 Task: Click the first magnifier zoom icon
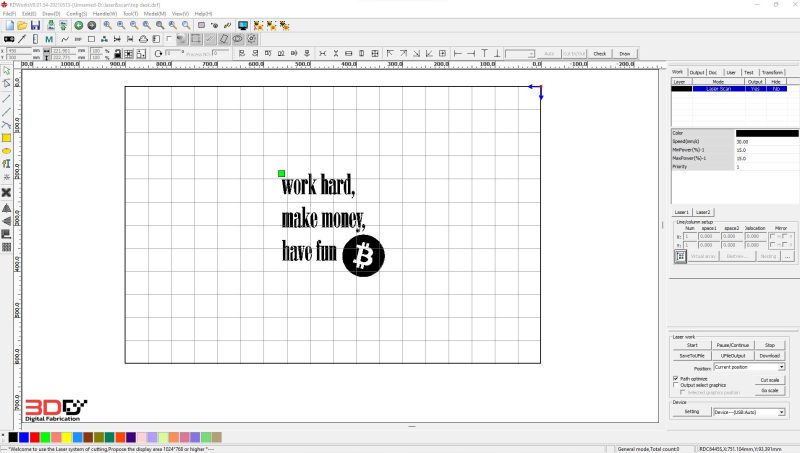[x=108, y=26]
